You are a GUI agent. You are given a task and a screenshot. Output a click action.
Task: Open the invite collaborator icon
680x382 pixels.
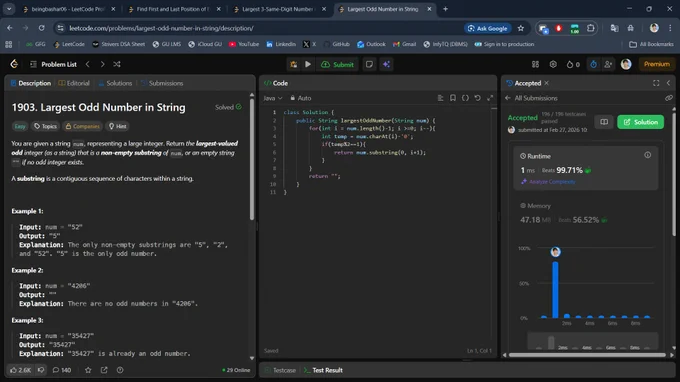click(x=608, y=64)
